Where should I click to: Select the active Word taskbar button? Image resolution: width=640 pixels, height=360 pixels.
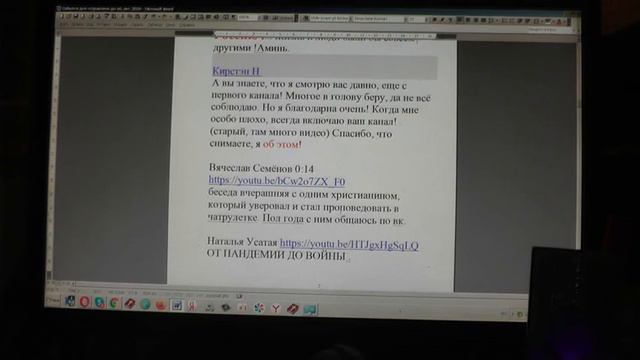[x=177, y=305]
